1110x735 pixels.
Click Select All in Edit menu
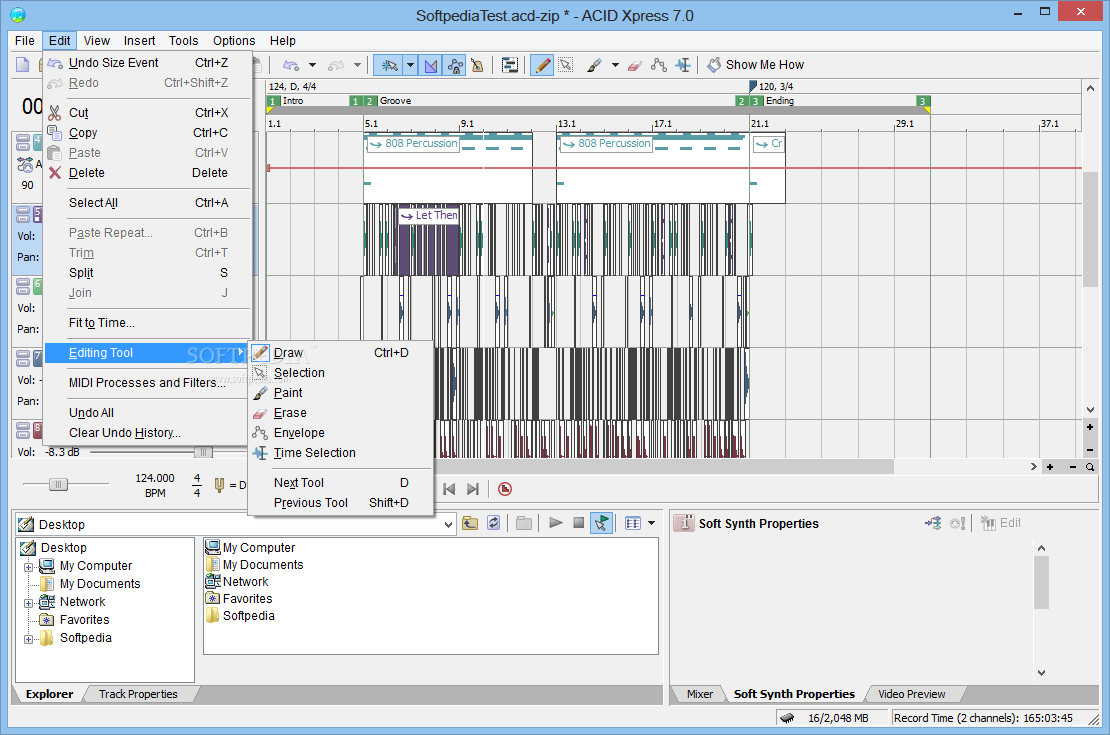147,203
